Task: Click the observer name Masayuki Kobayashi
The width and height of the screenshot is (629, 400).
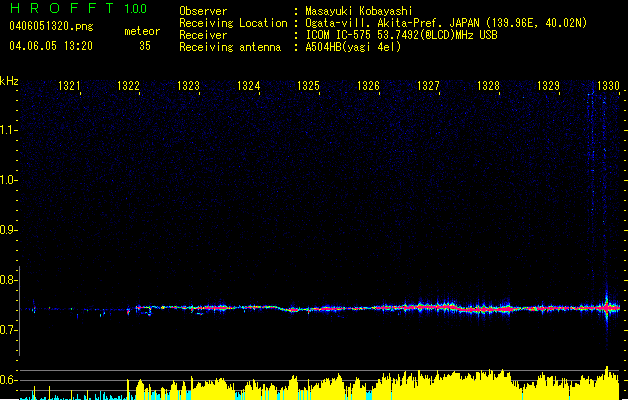Action: click(359, 11)
